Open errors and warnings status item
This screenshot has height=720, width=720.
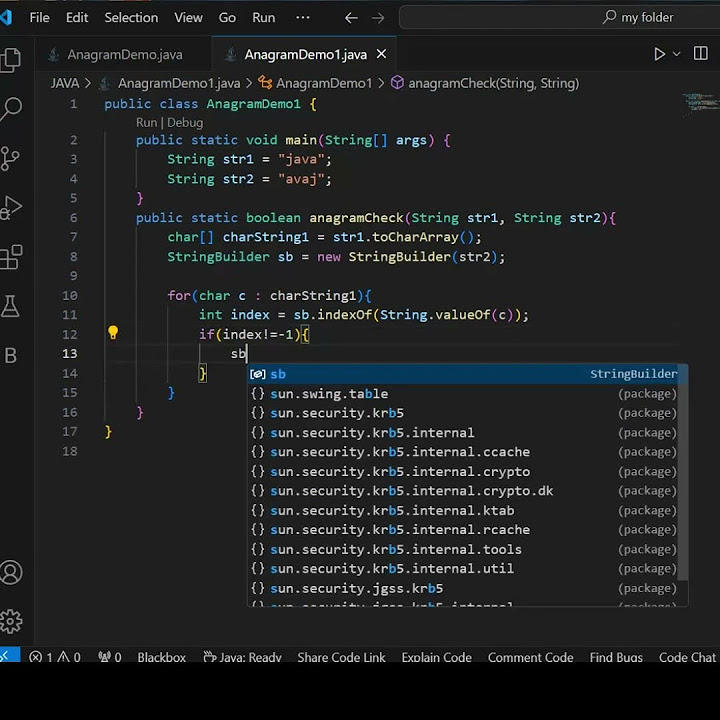[x=55, y=657]
